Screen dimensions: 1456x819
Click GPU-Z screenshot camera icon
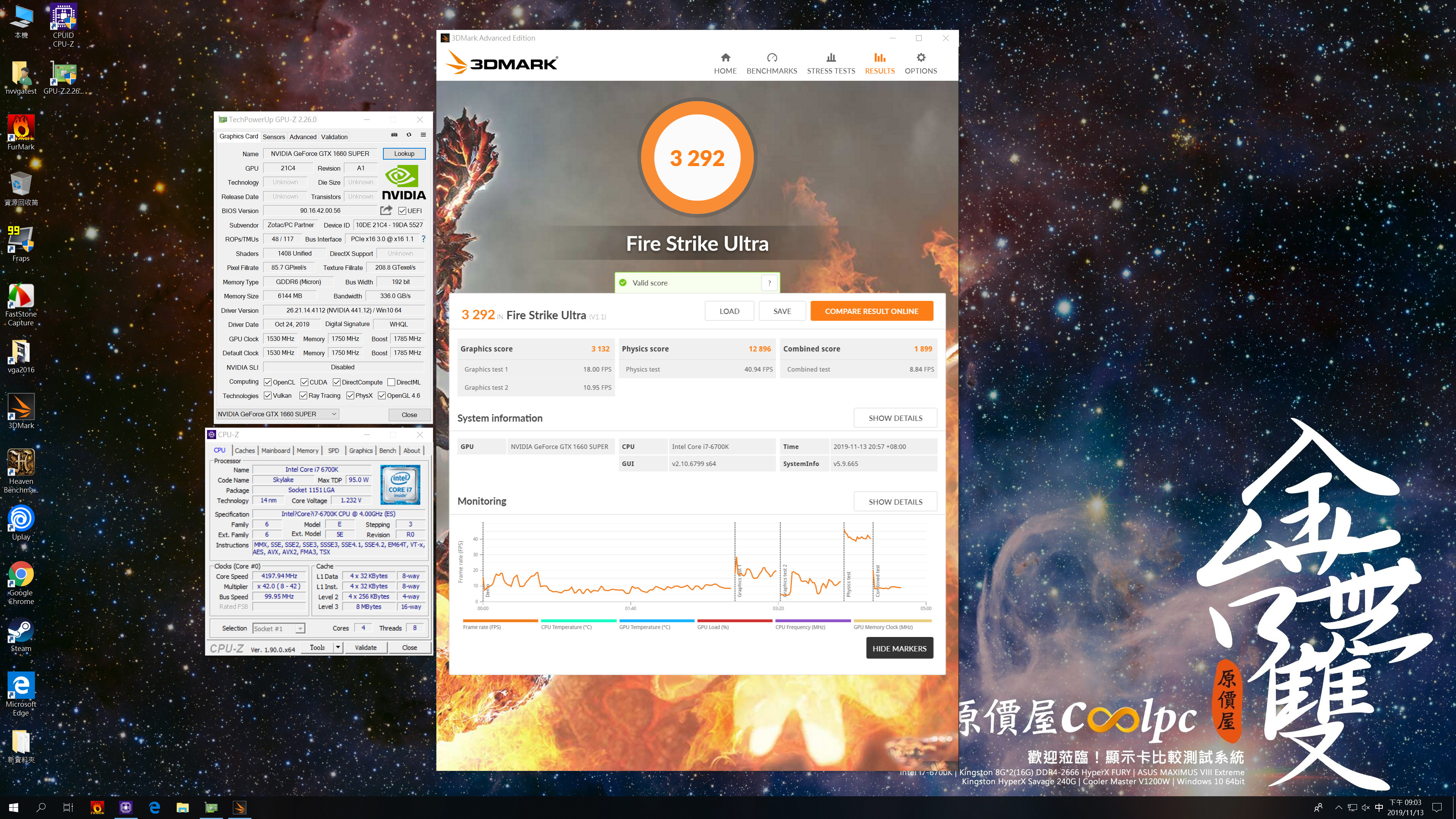(x=394, y=135)
